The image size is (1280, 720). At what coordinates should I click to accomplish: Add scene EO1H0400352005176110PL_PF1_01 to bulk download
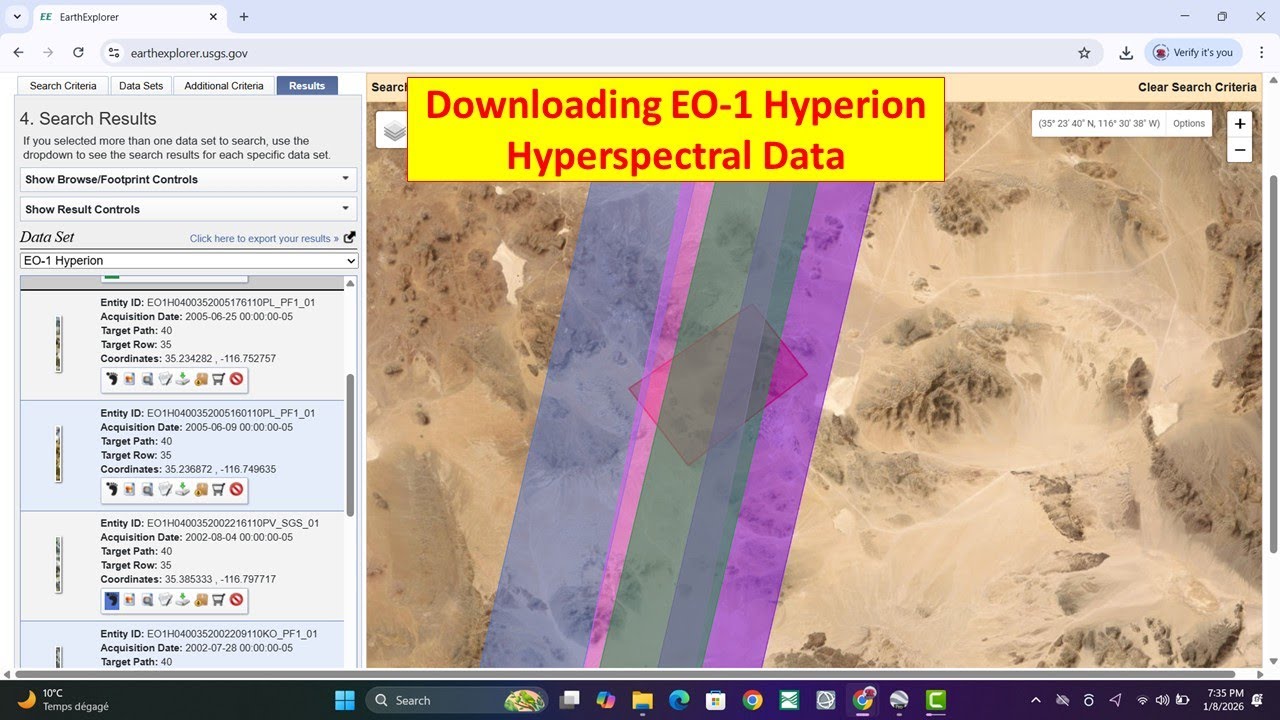[x=200, y=379]
